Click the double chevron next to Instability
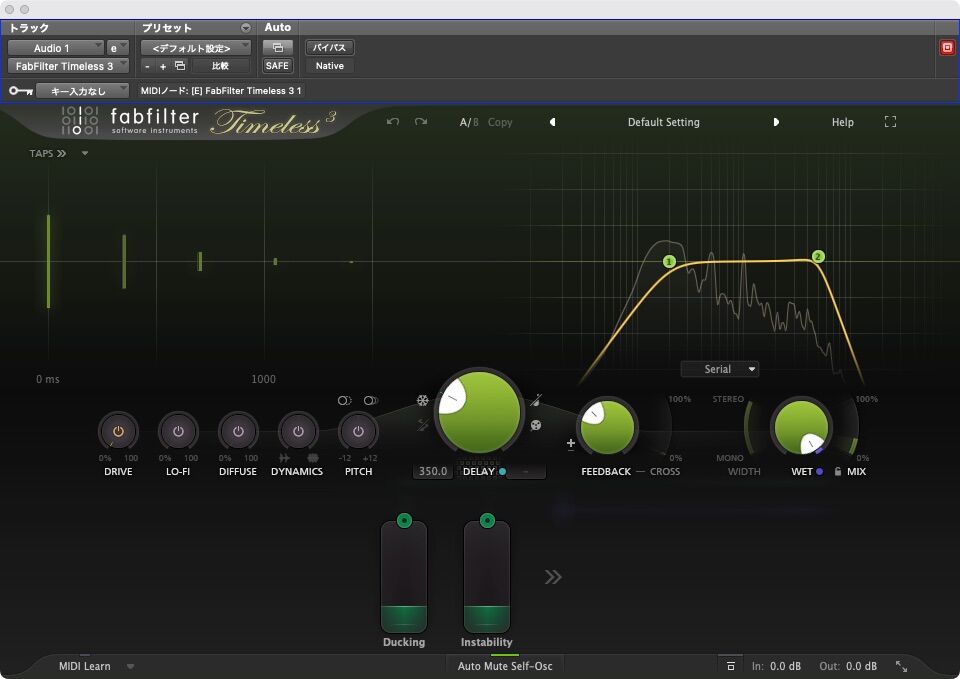Image resolution: width=960 pixels, height=679 pixels. pos(553,577)
